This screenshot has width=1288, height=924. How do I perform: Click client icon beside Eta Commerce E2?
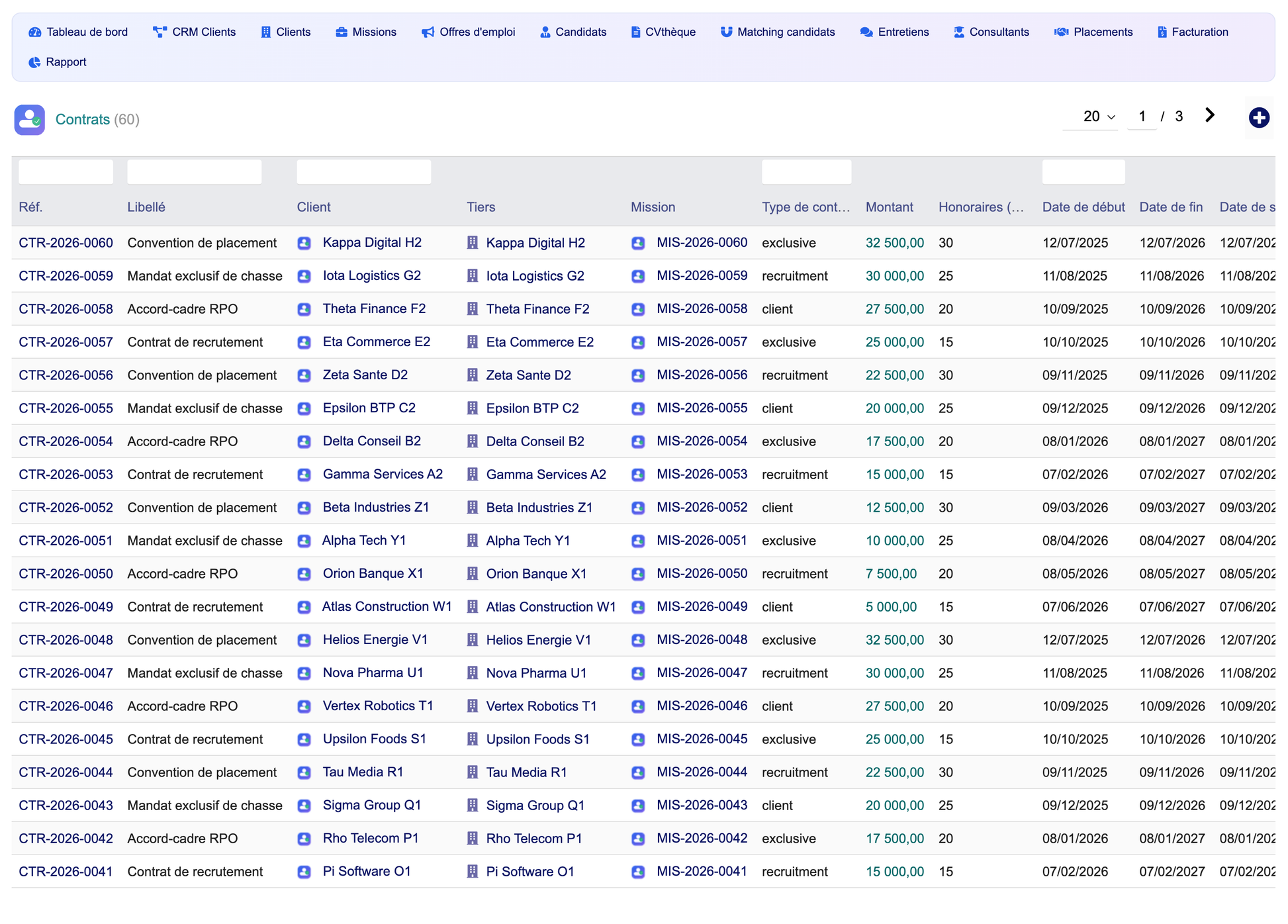point(304,342)
